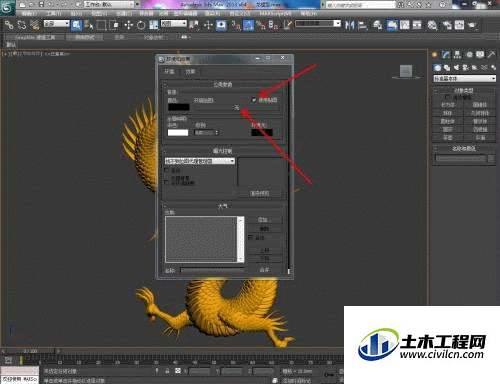Image resolution: width=500 pixels, height=384 pixels.
Task: Select the Shapes category icon
Action: (x=447, y=68)
